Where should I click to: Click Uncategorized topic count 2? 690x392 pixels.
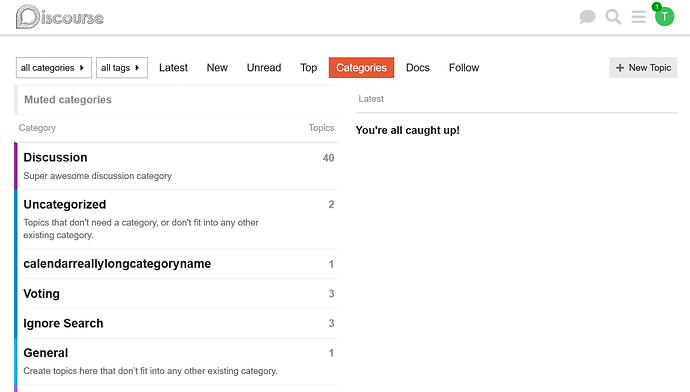point(331,205)
